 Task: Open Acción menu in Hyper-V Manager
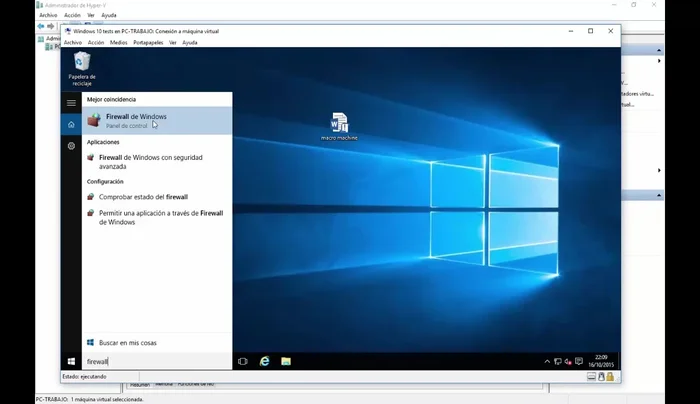click(72, 15)
